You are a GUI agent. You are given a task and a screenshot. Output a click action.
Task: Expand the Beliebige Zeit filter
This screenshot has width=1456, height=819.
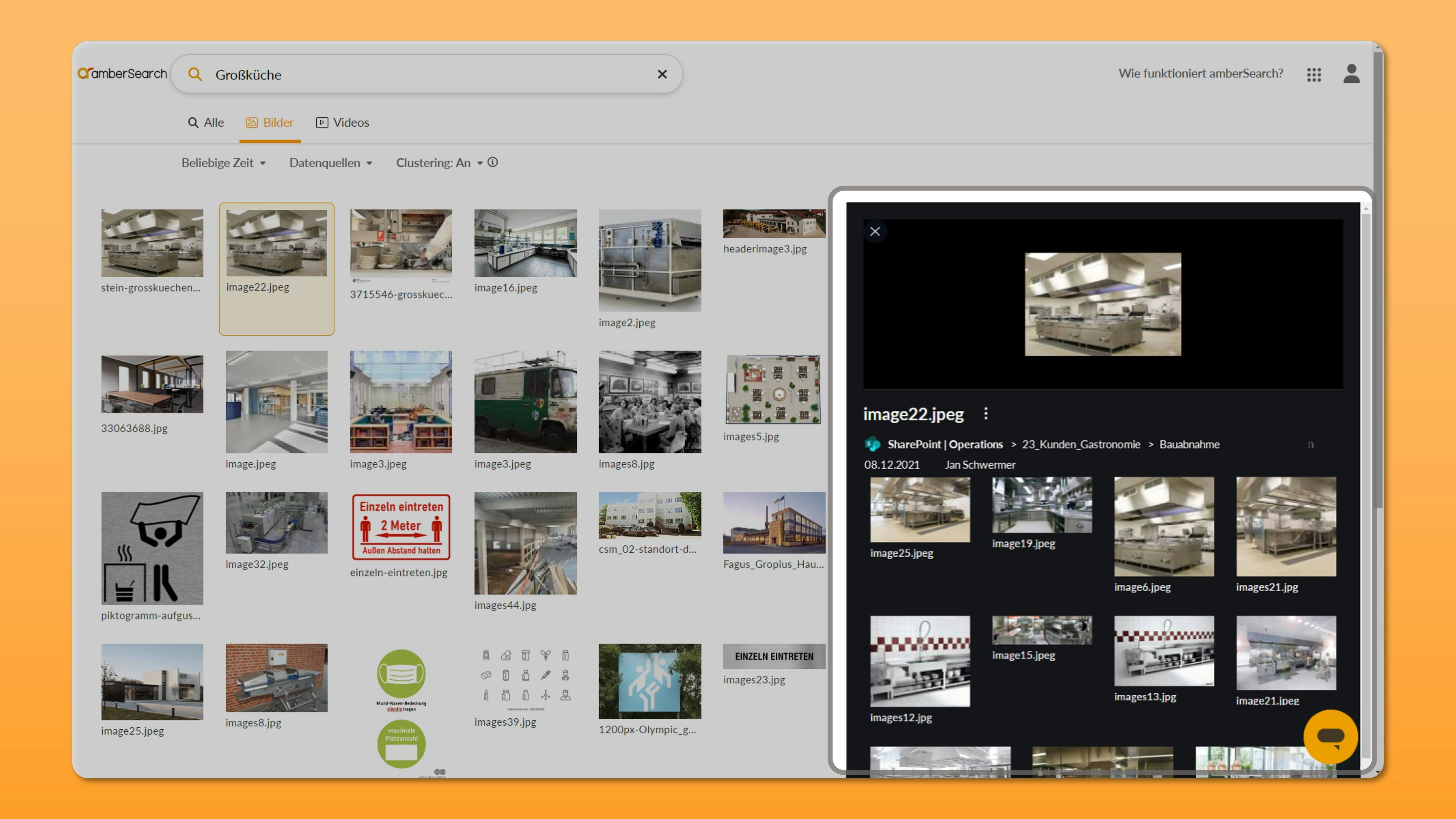point(223,163)
